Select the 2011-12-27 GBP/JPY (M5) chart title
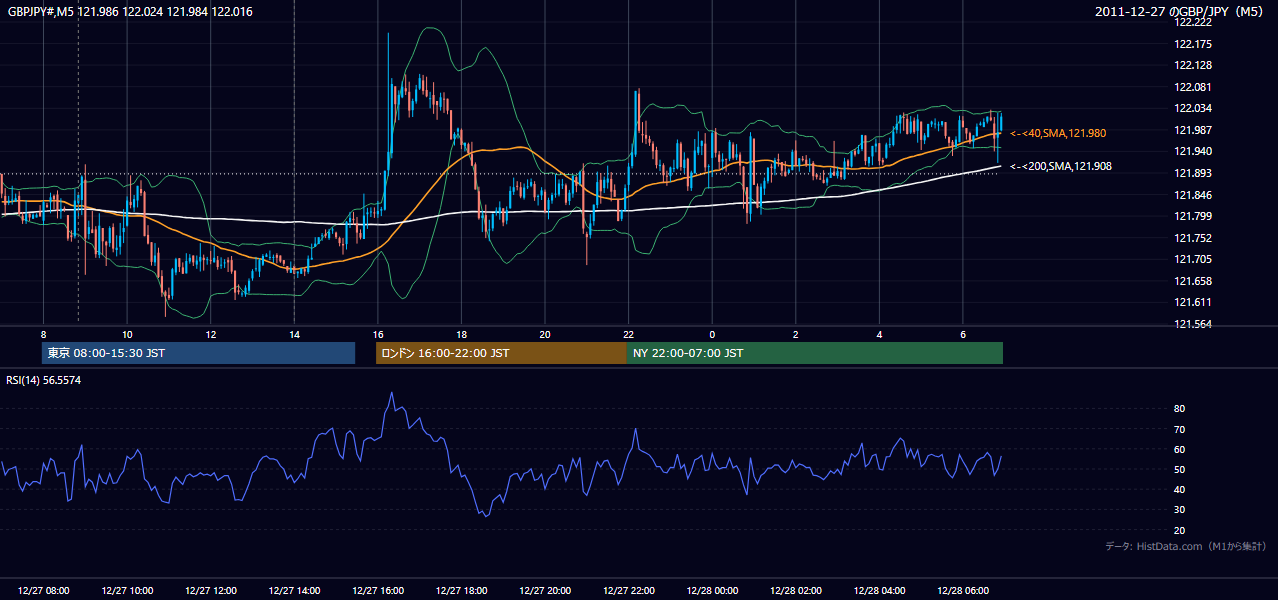 coord(1181,12)
